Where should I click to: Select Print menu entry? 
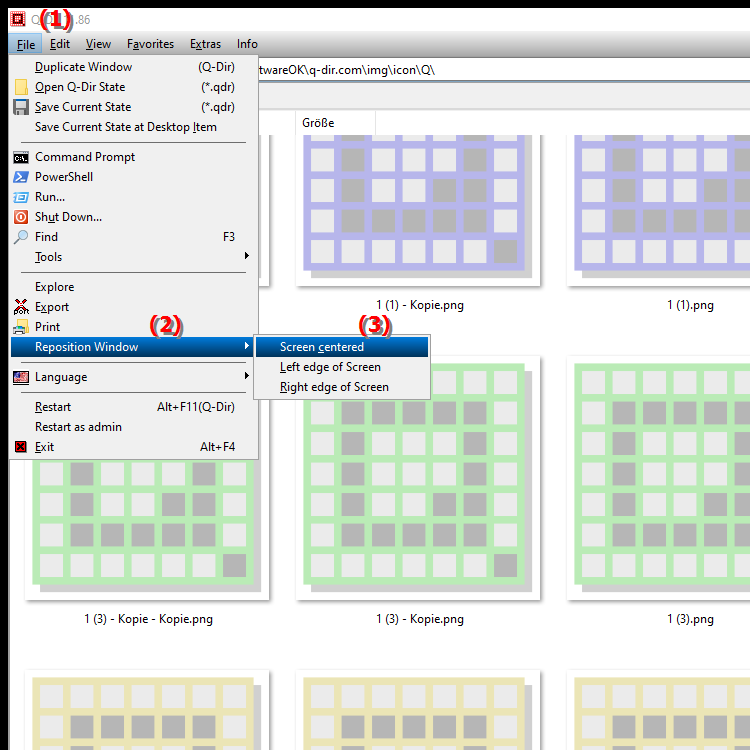coord(133,327)
